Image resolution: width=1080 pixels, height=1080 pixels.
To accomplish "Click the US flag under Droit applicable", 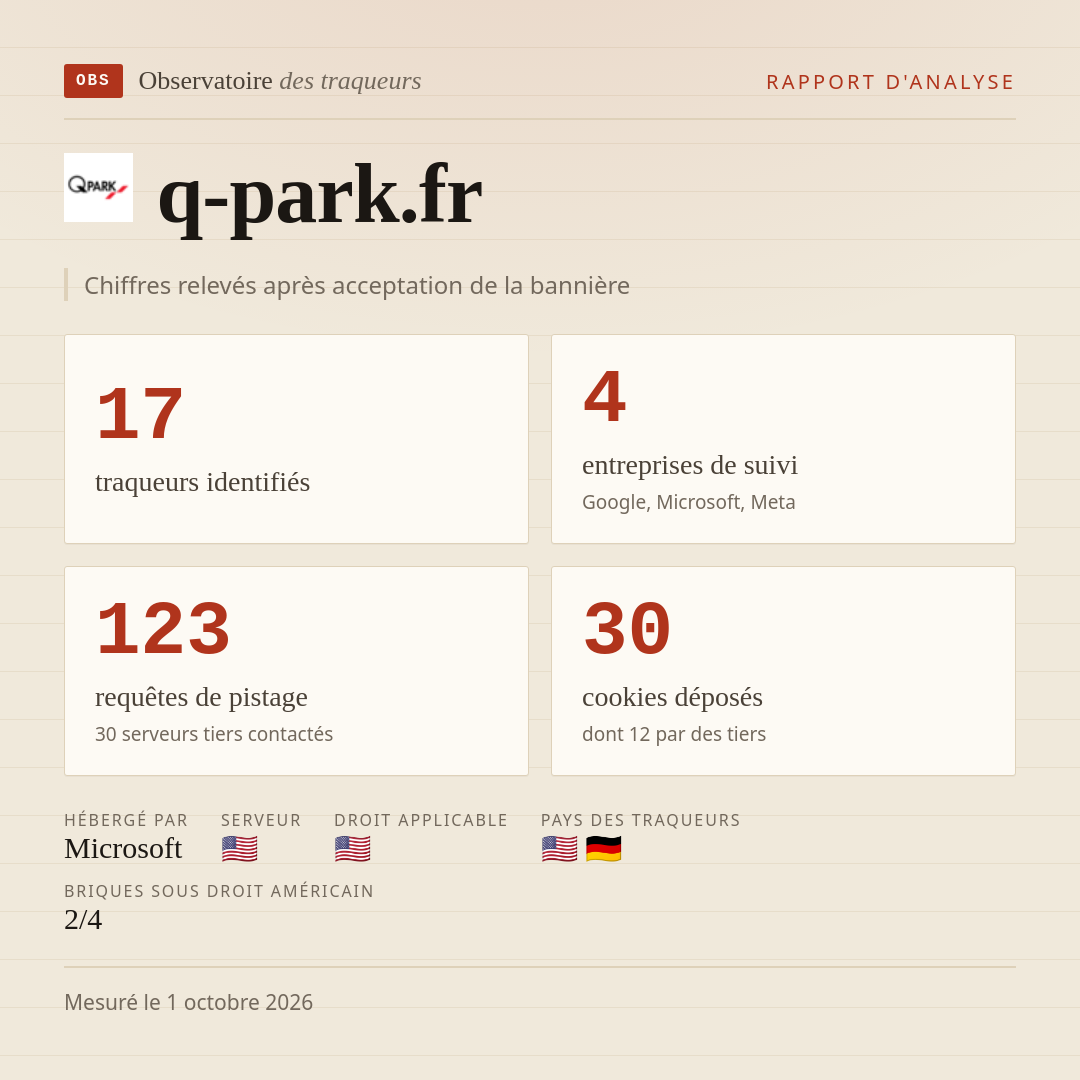I will (353, 849).
